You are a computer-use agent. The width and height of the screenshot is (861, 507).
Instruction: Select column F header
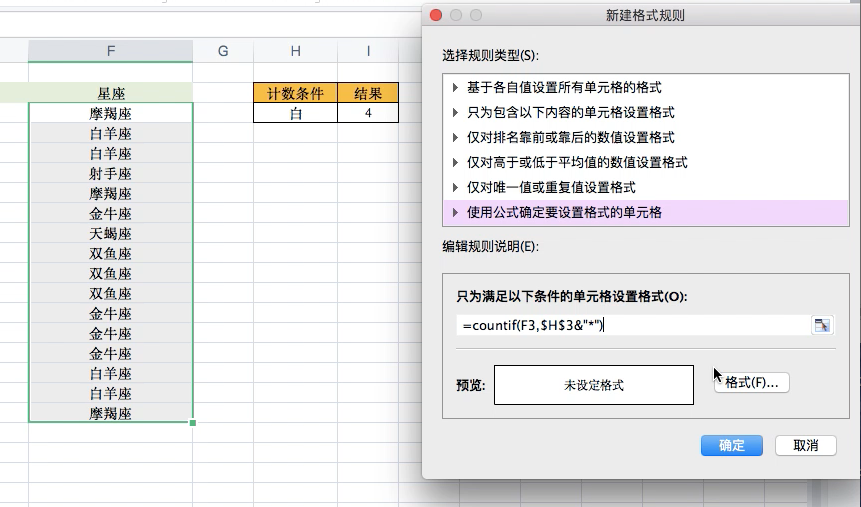point(110,51)
